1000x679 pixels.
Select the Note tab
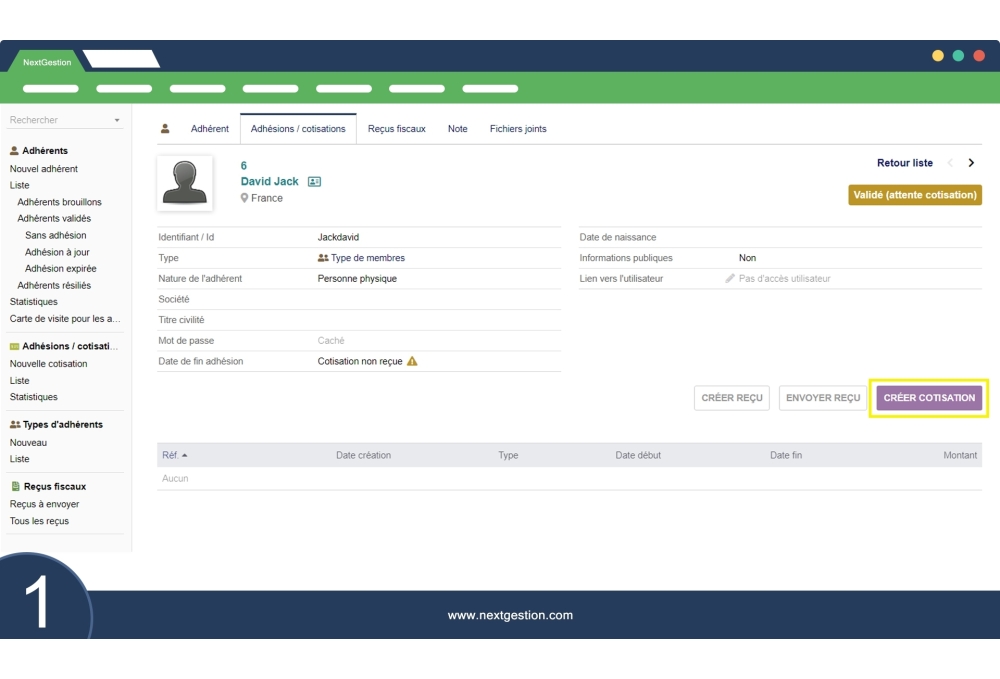(457, 129)
